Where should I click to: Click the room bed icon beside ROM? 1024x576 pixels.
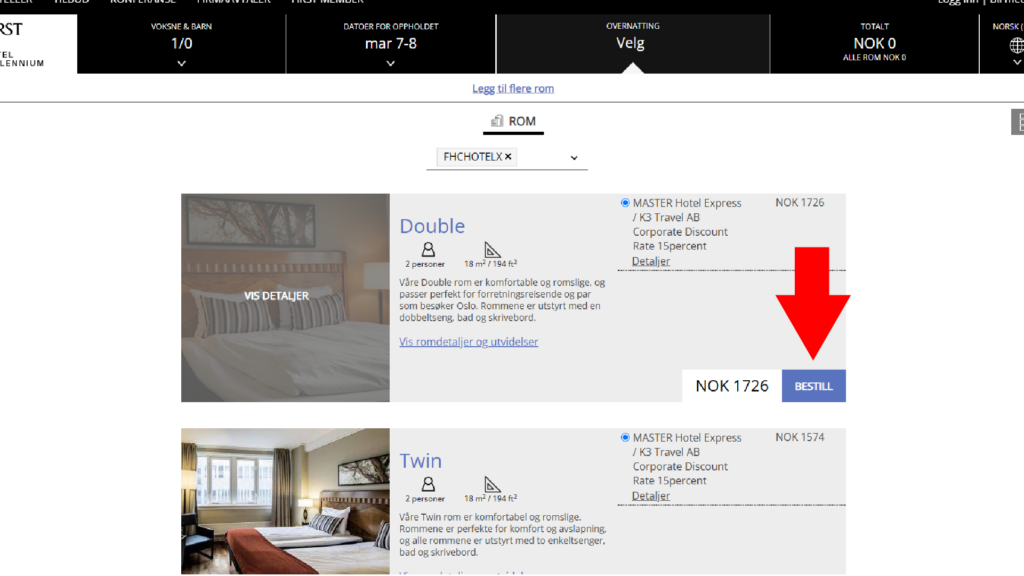497,121
